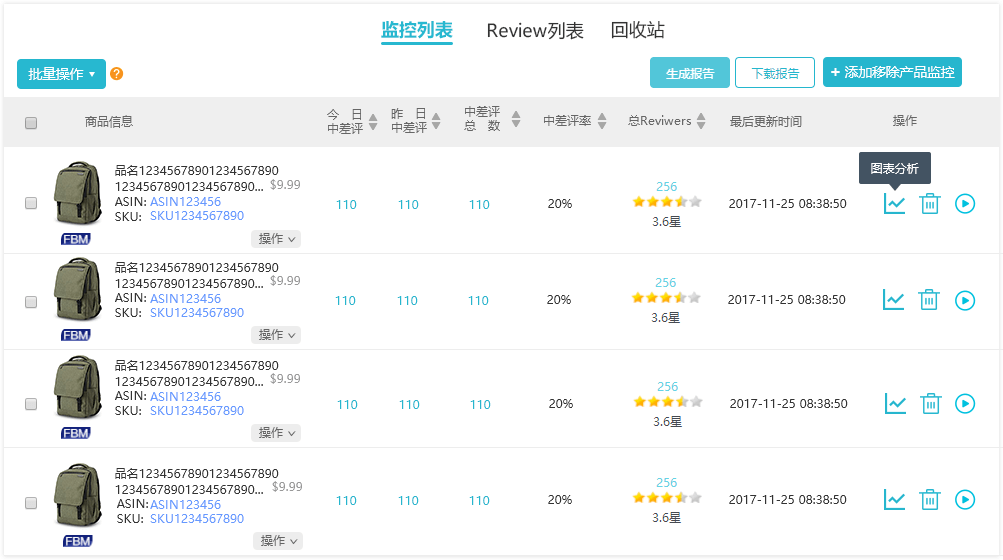Click play icon in the second row
Image resolution: width=1003 pixels, height=560 pixels.
point(965,300)
